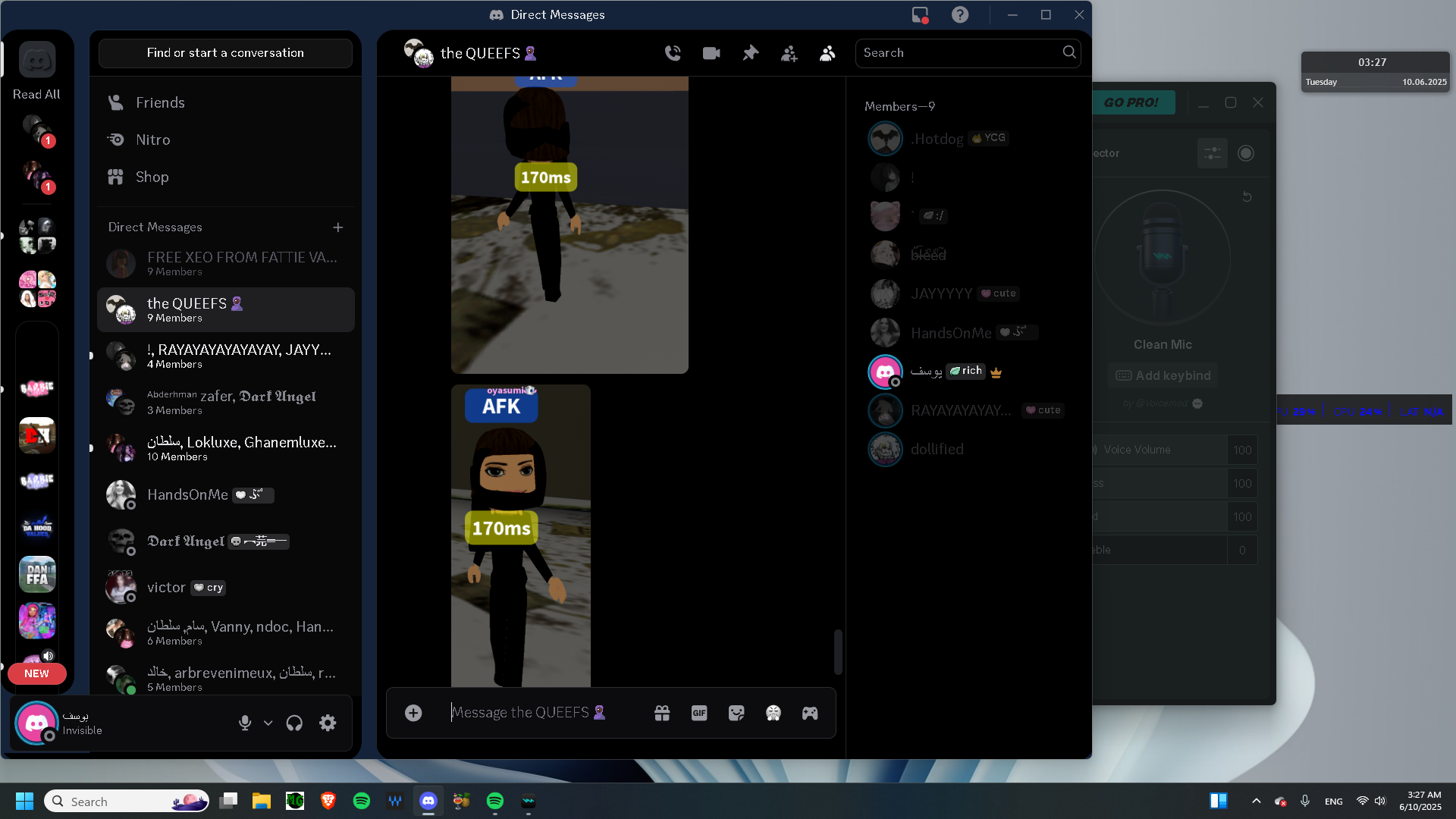Image resolution: width=1456 pixels, height=819 pixels.
Task: Open the Friends tab
Action: click(x=160, y=103)
